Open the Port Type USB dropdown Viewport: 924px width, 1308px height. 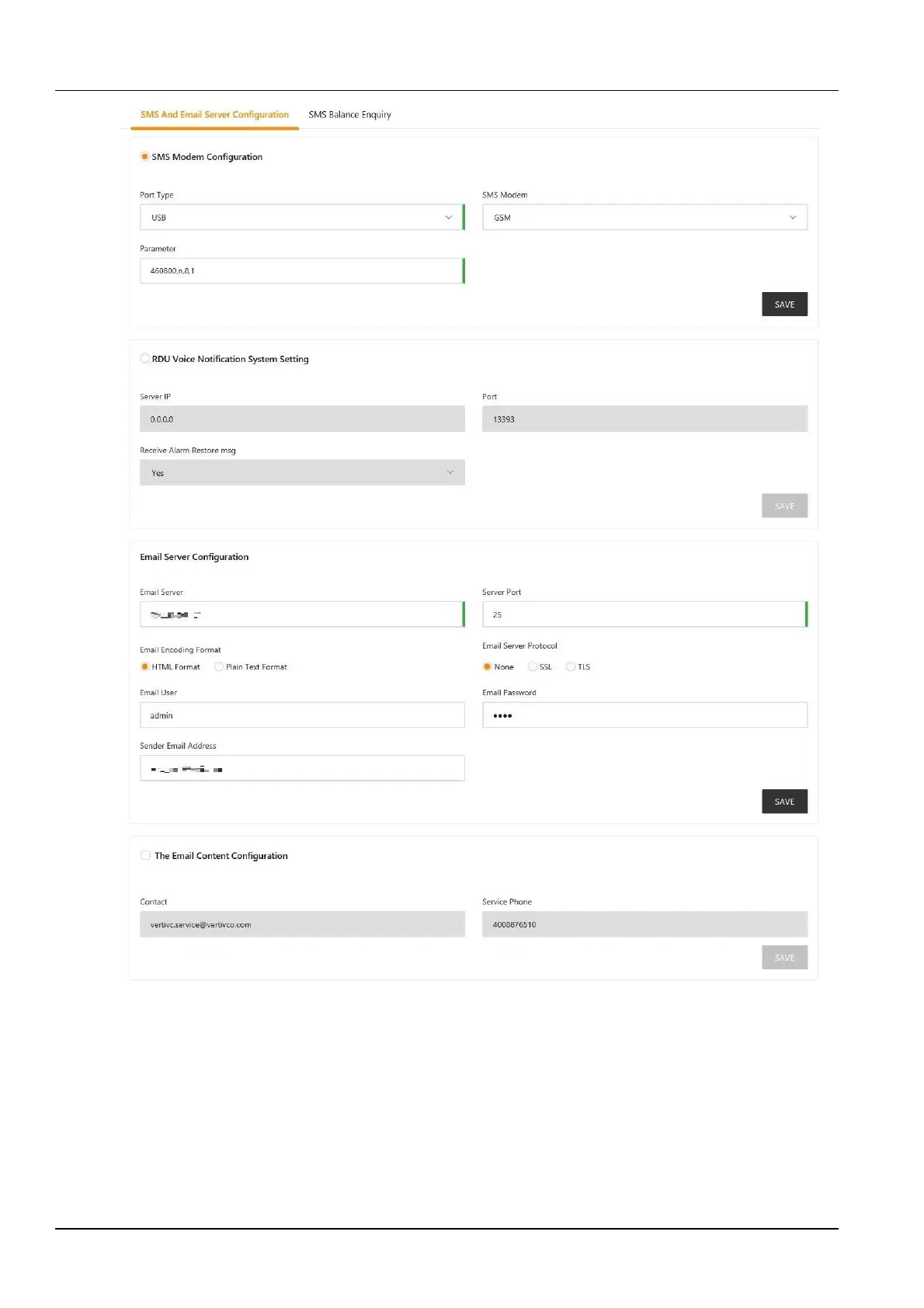click(301, 217)
